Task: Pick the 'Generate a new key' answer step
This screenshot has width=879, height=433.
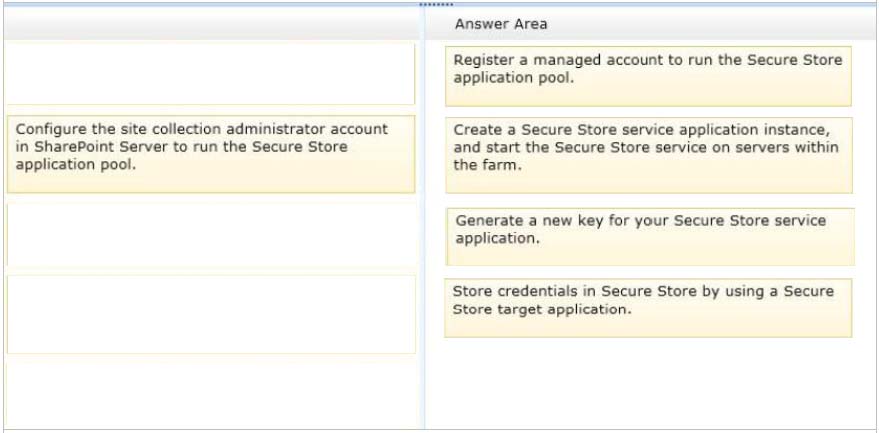Action: pos(650,237)
